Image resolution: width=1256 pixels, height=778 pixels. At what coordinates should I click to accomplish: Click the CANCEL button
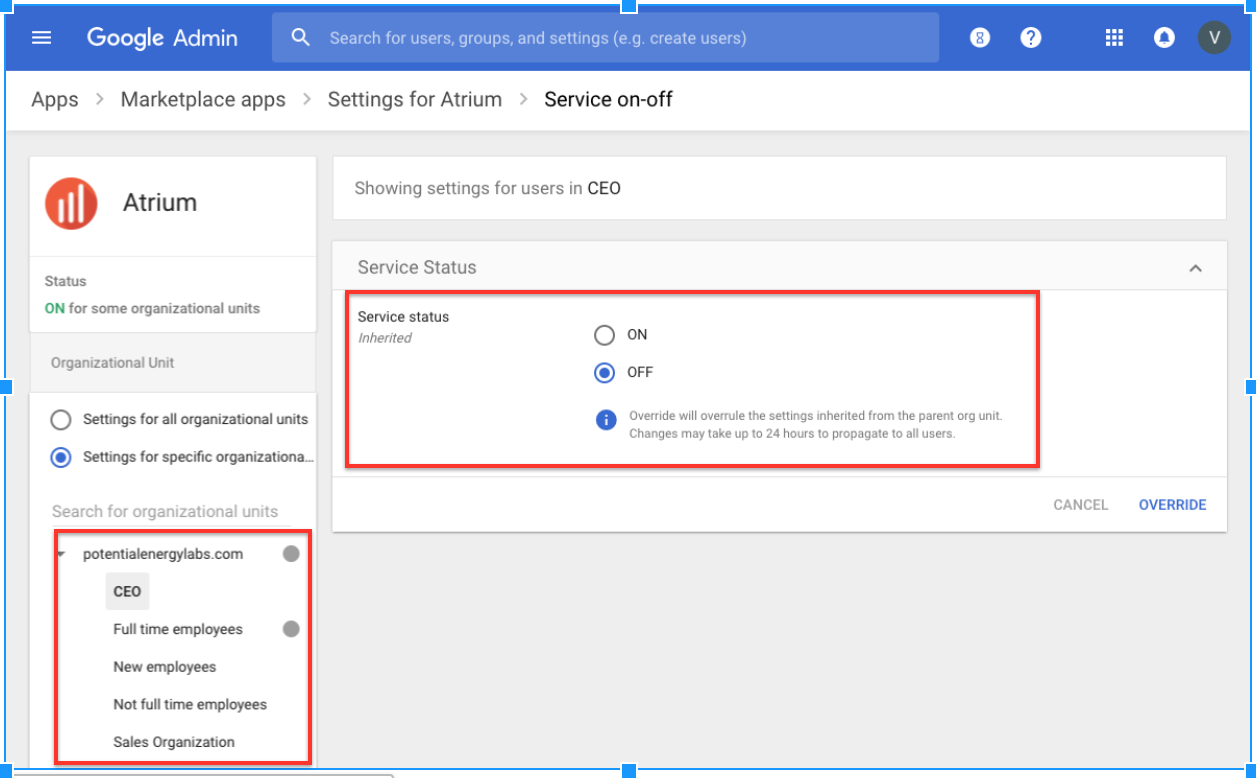1081,505
